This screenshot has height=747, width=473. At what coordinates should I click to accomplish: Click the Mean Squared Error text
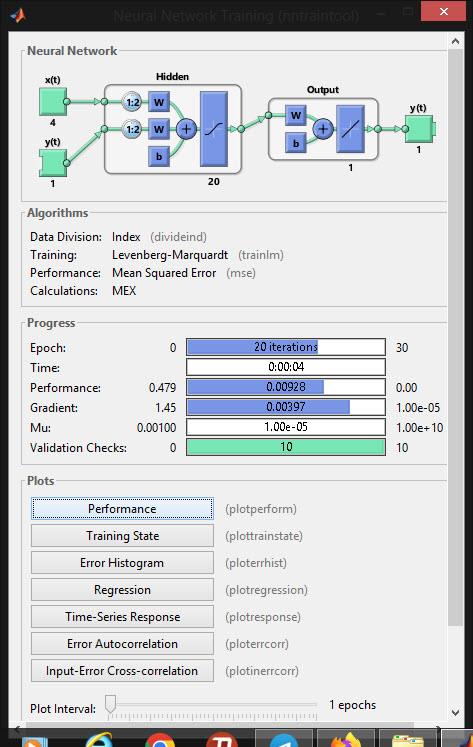click(164, 273)
